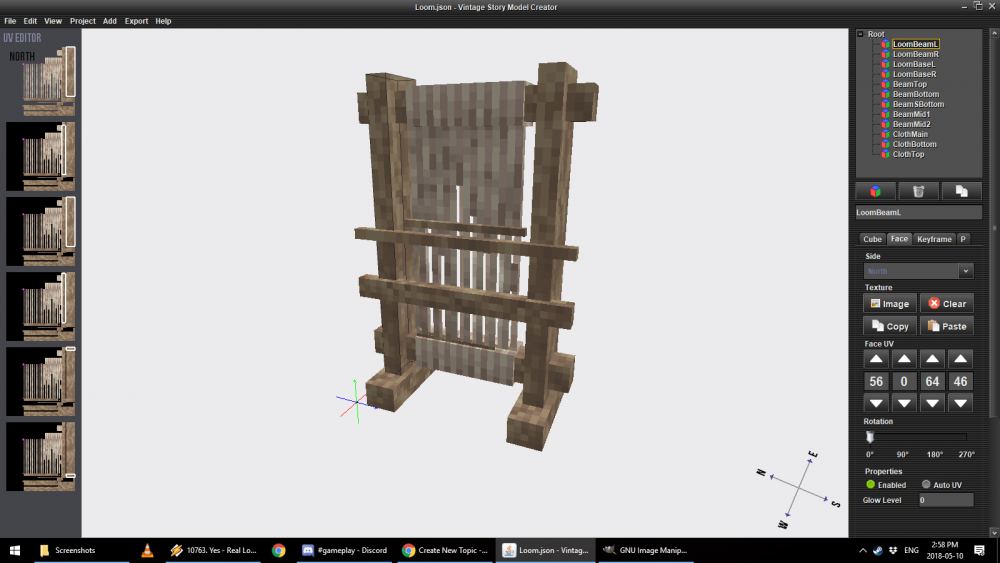Clear the face texture

tap(946, 303)
